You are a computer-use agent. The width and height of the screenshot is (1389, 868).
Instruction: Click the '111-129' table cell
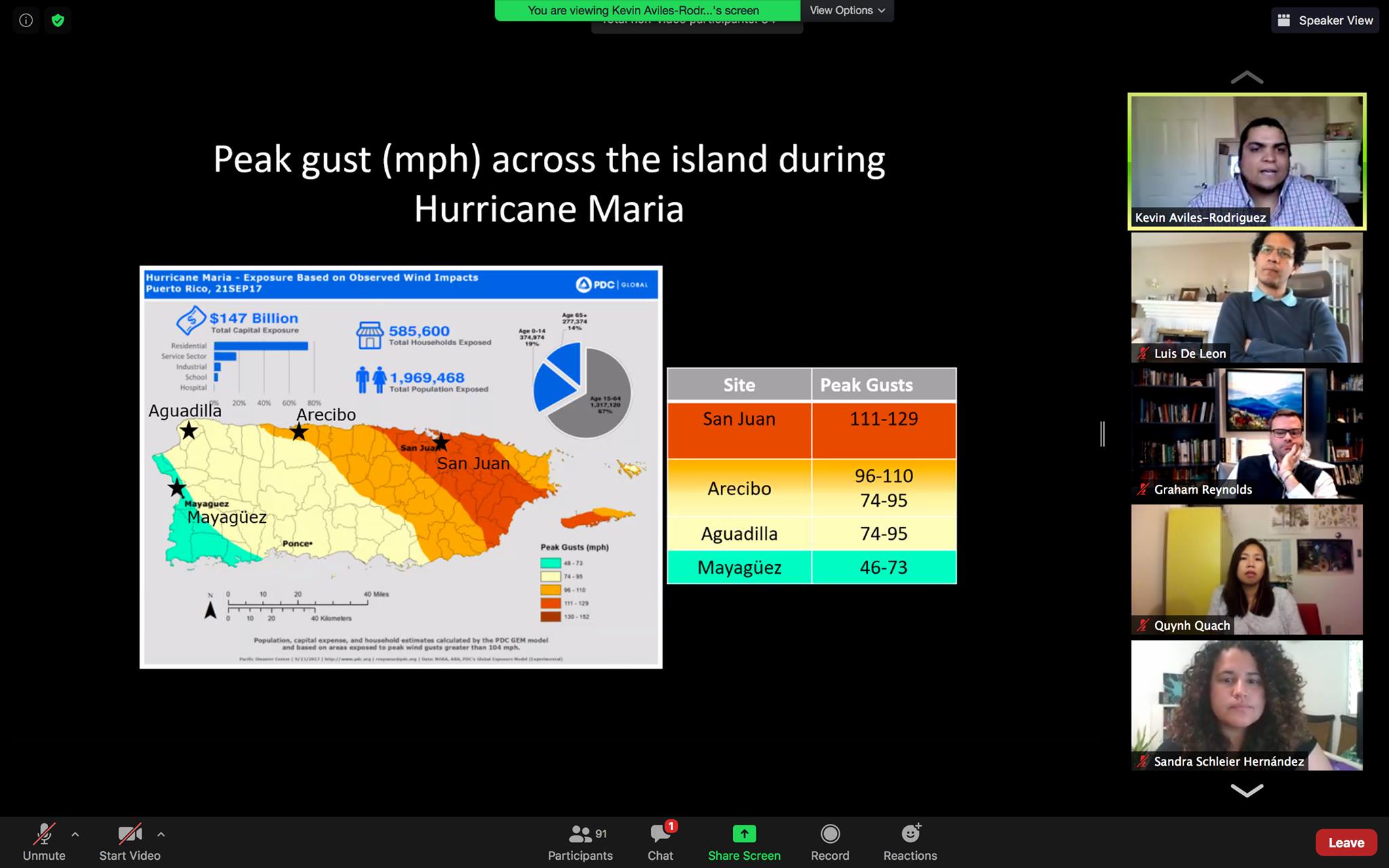pos(884,430)
